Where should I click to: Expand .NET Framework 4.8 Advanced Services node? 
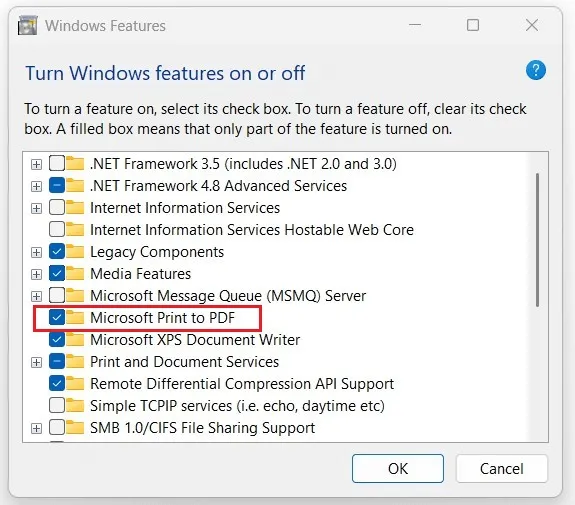[36, 186]
